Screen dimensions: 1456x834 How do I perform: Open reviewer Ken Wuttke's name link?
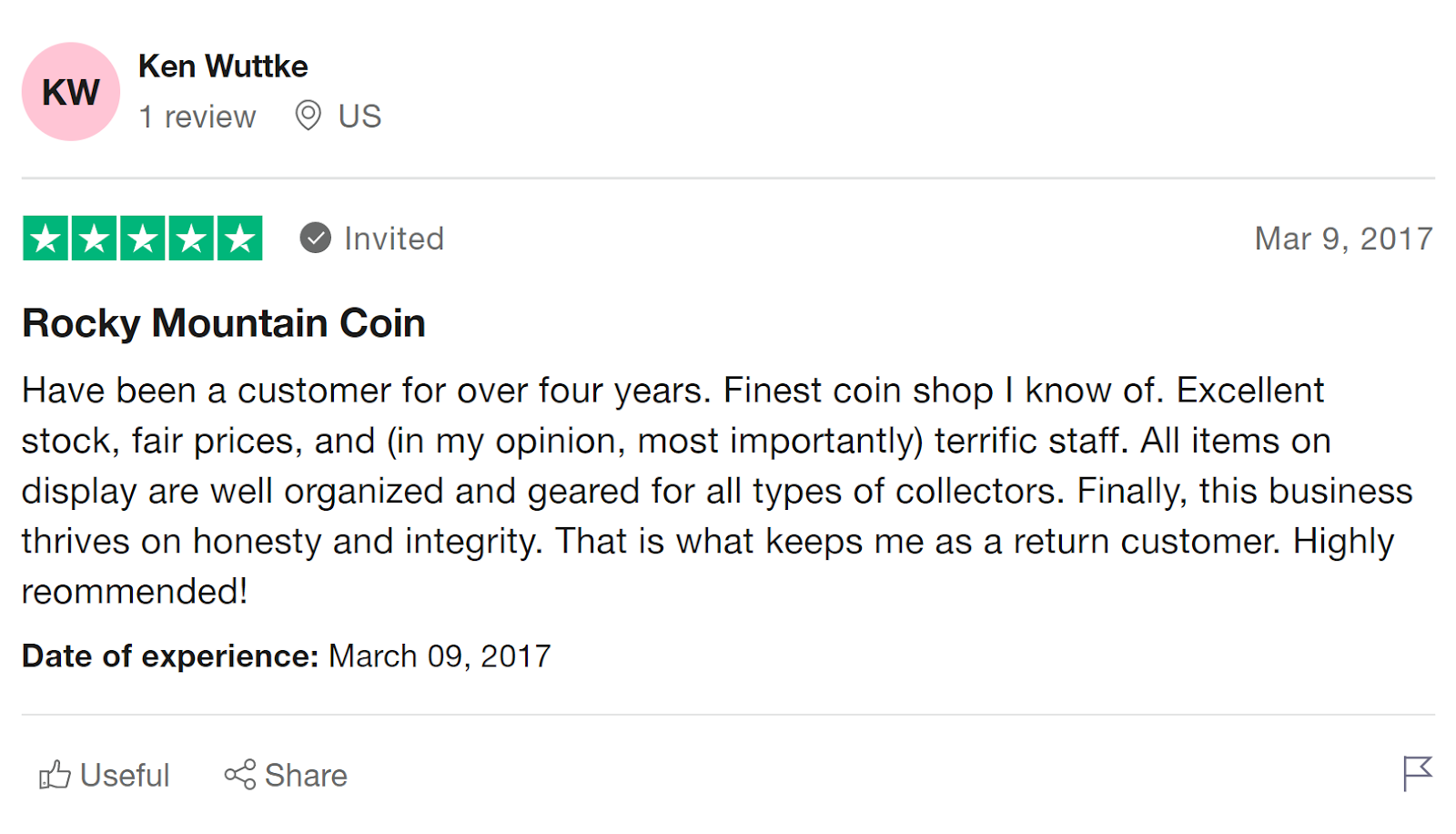point(223,66)
